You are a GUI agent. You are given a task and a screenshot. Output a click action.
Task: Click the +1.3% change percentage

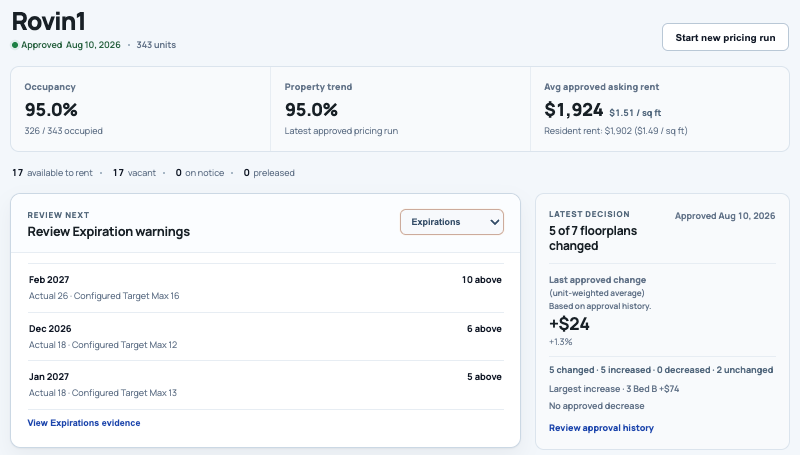pos(560,342)
